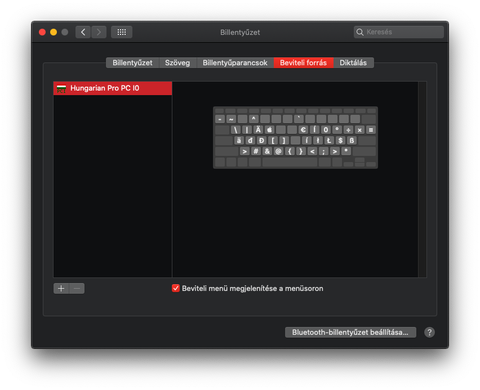The image size is (480, 390).
Task: Open the Billentyűparancsok tab
Action: click(235, 63)
